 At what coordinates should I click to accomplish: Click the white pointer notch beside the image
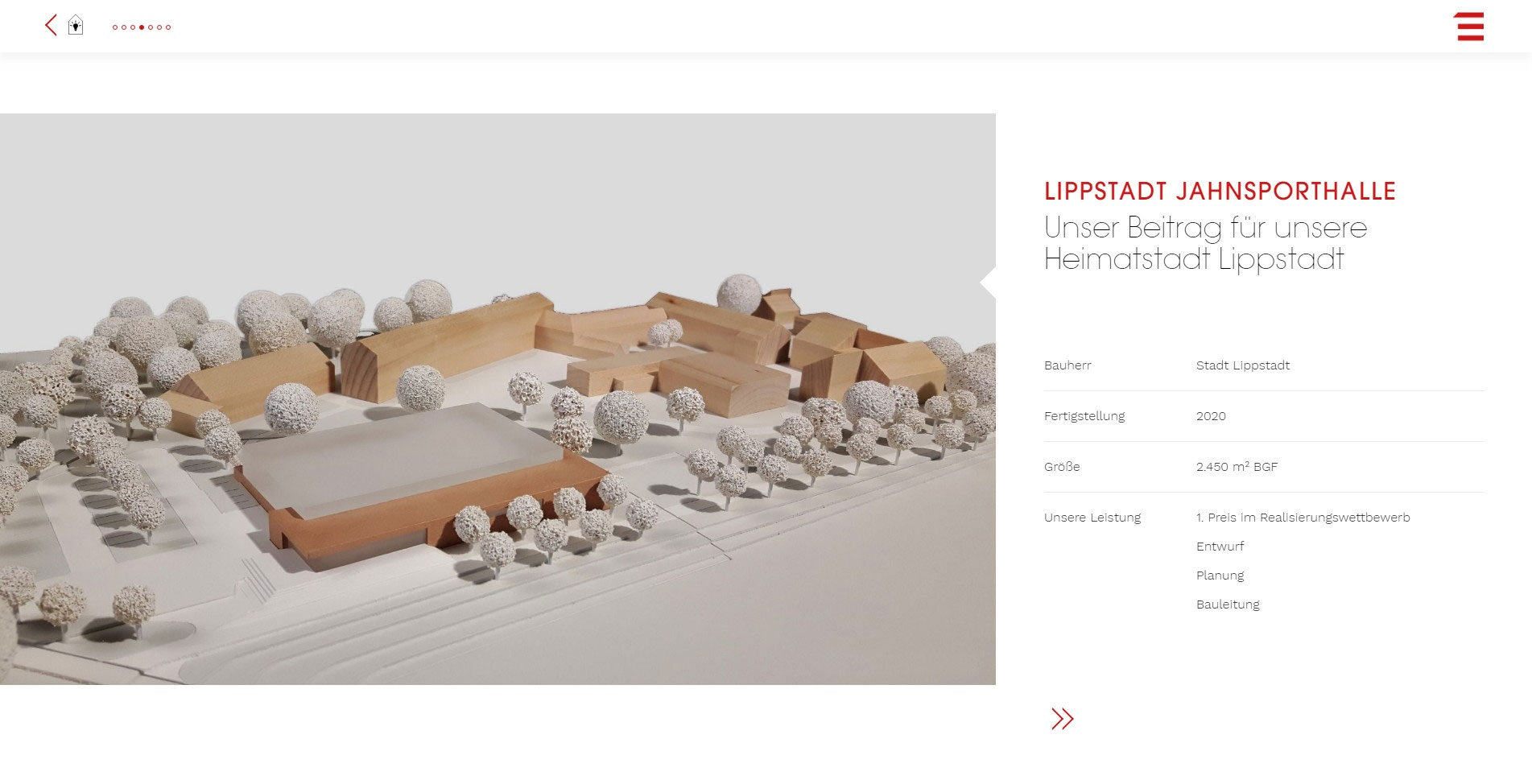[988, 283]
